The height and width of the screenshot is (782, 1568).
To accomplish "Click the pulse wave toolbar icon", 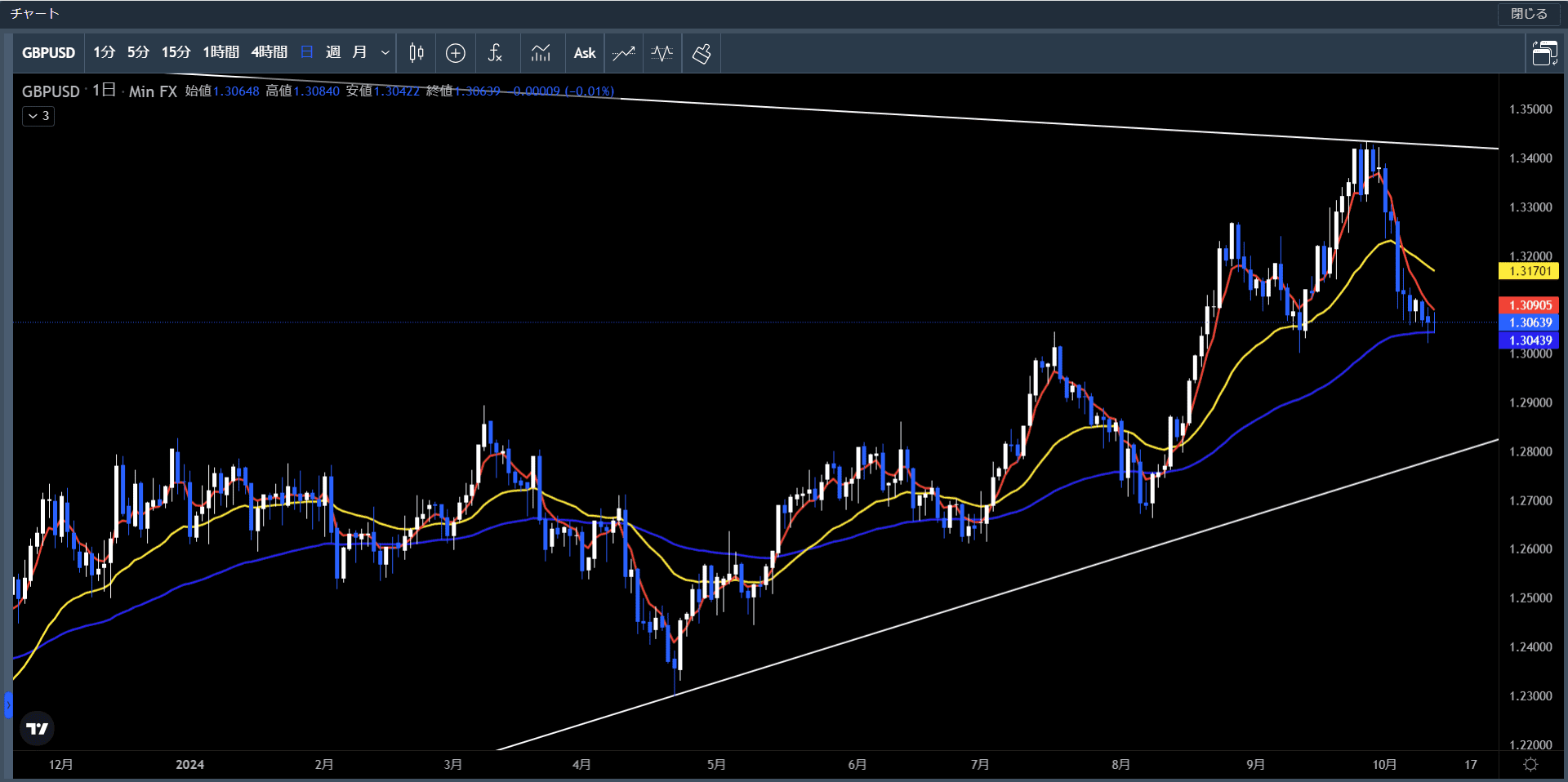I will 662,53.
